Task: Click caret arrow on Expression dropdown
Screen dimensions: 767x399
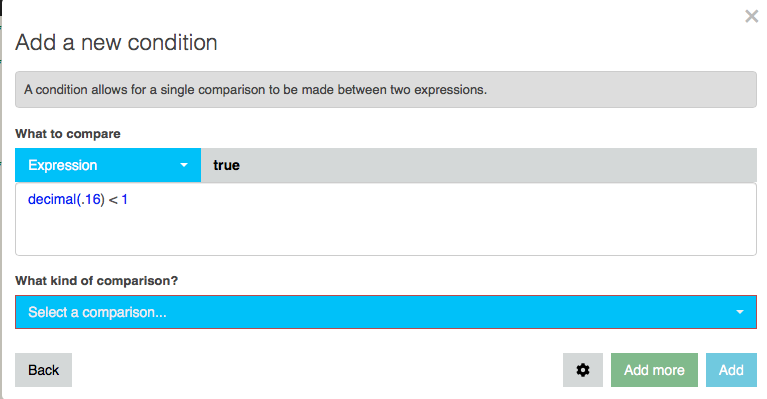Action: pos(184,165)
